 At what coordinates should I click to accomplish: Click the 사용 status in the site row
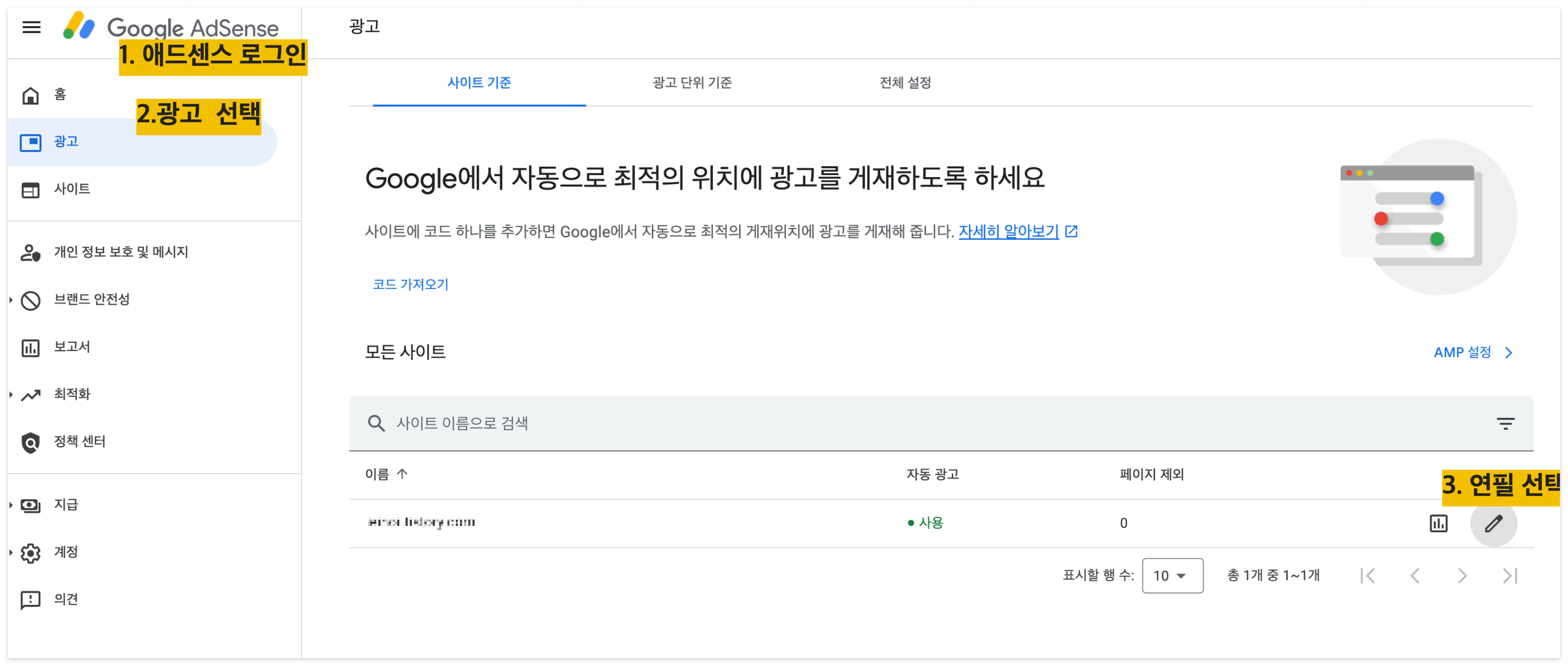click(x=925, y=523)
